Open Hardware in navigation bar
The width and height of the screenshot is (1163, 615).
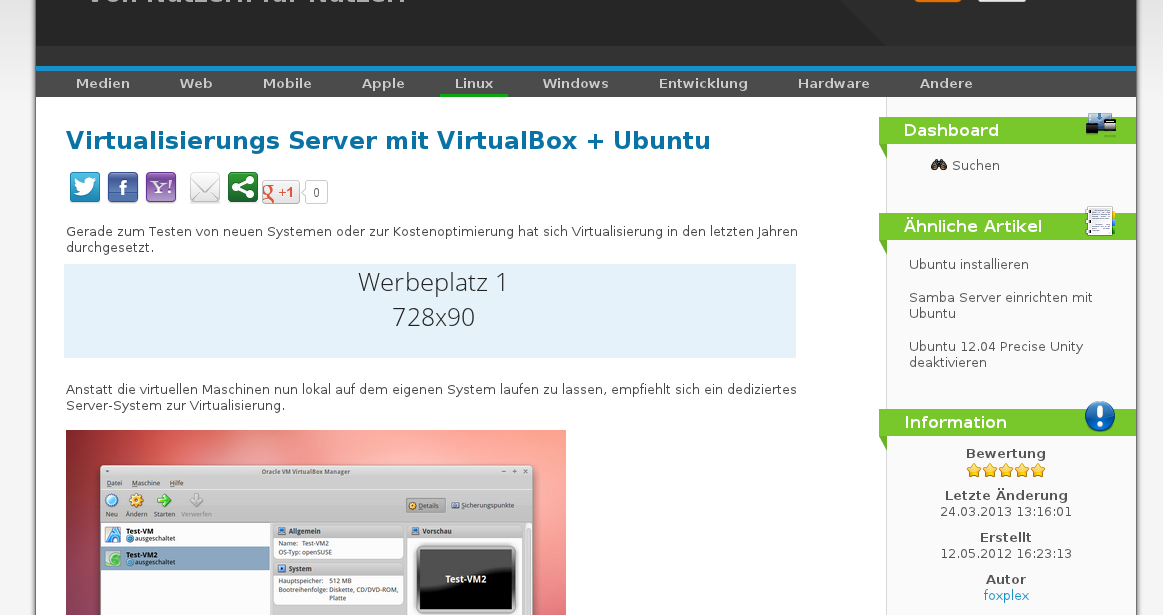833,83
